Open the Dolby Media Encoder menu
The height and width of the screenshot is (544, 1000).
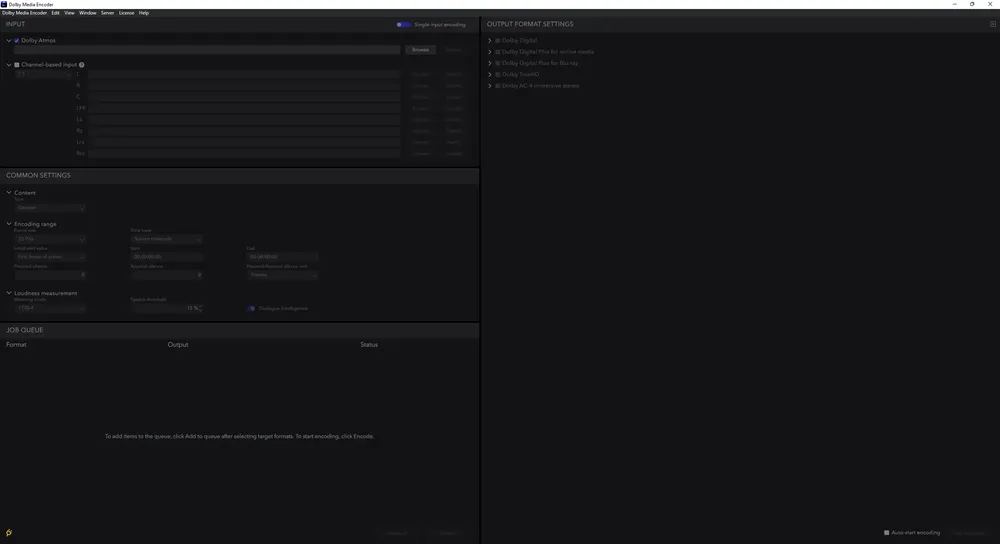24,13
